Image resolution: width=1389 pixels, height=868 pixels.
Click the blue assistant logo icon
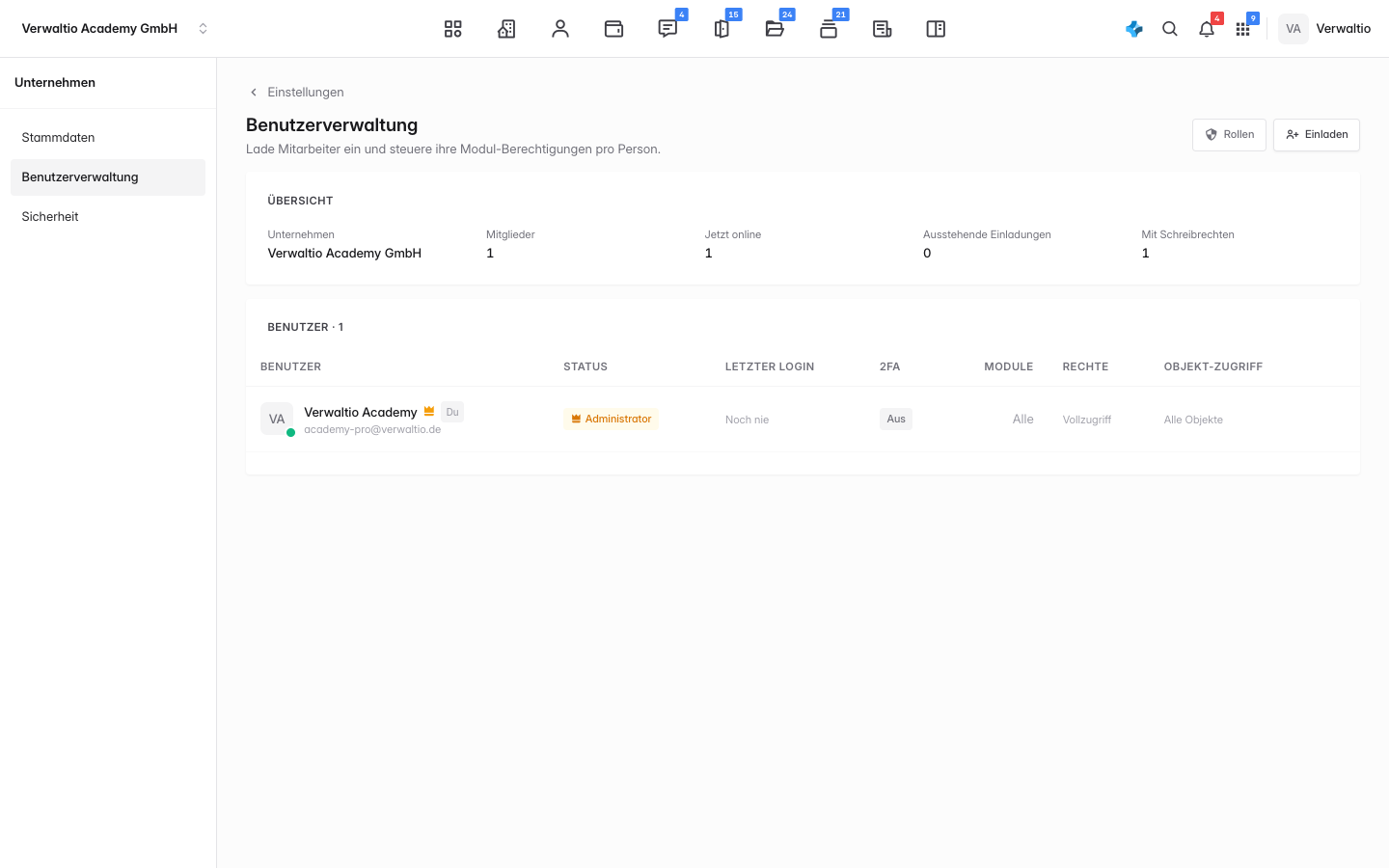pos(1134,29)
